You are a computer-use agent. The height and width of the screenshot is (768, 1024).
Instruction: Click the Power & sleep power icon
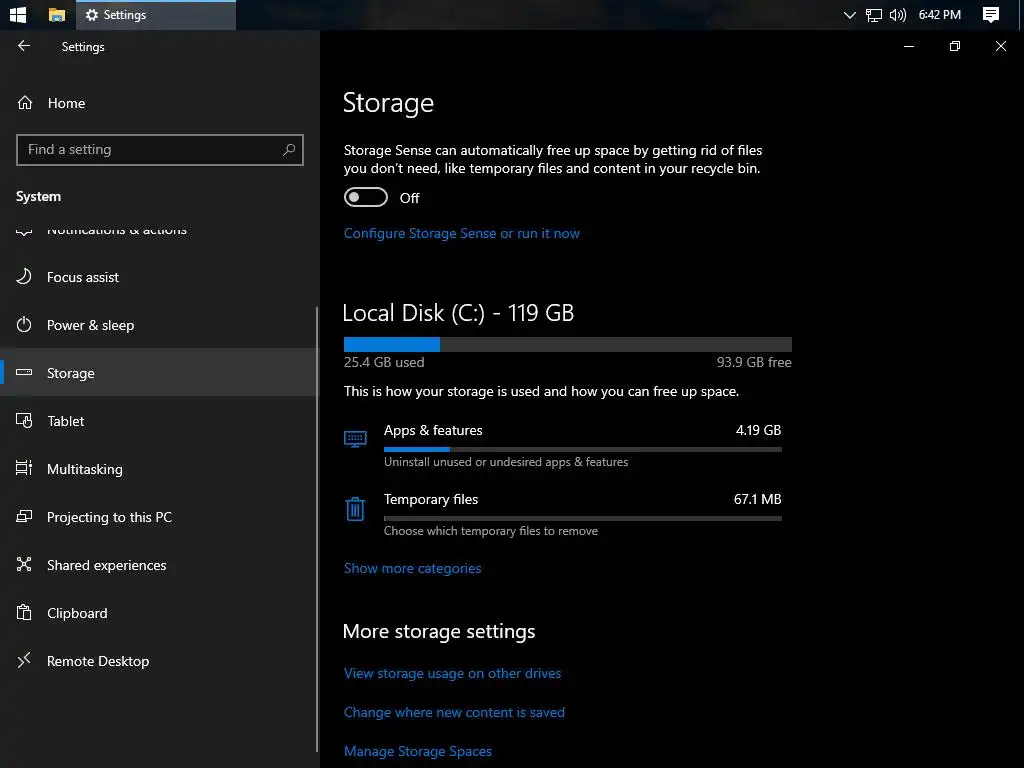[24, 325]
